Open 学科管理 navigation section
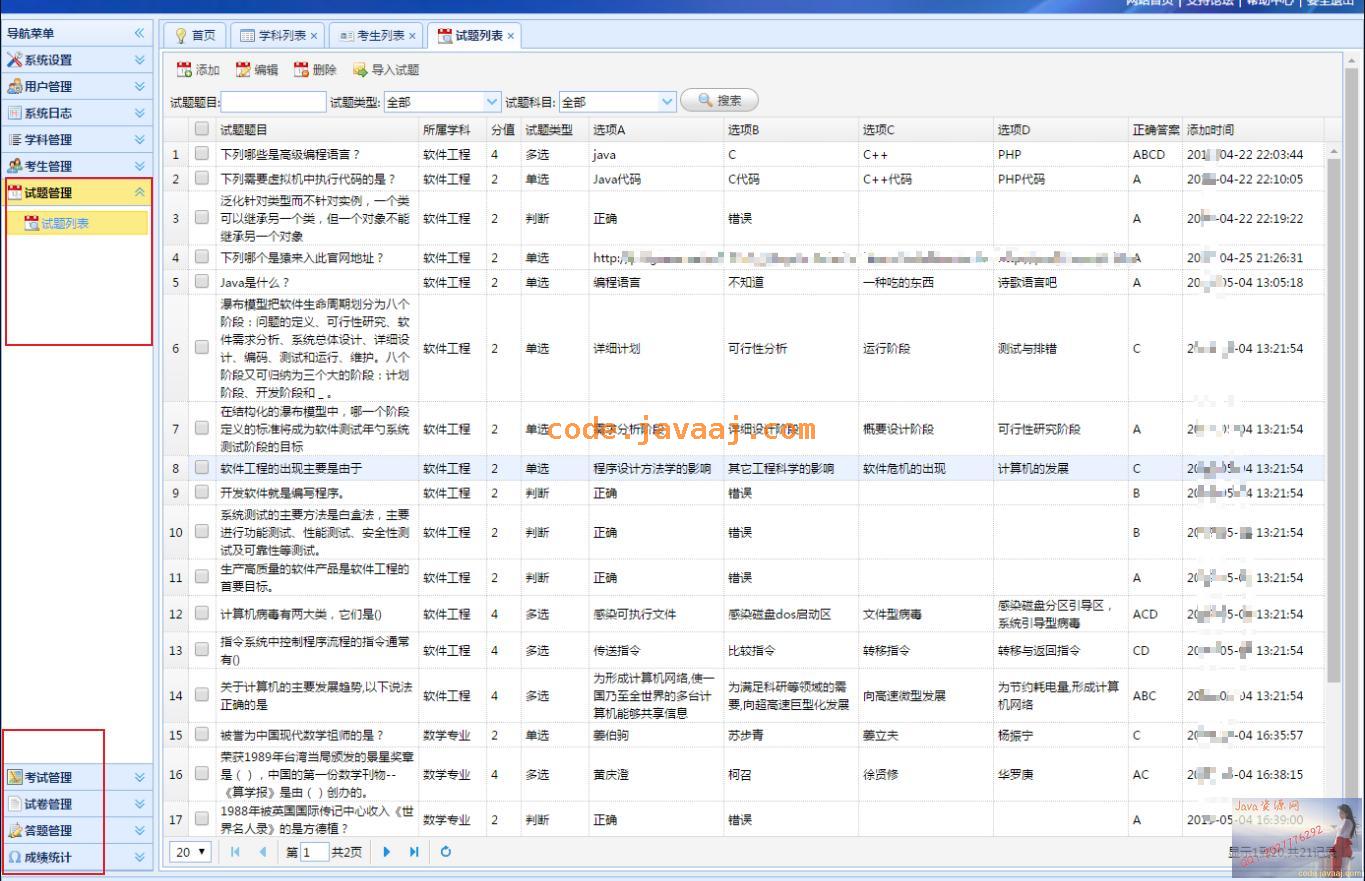The height and width of the screenshot is (881, 1365). click(x=76, y=140)
